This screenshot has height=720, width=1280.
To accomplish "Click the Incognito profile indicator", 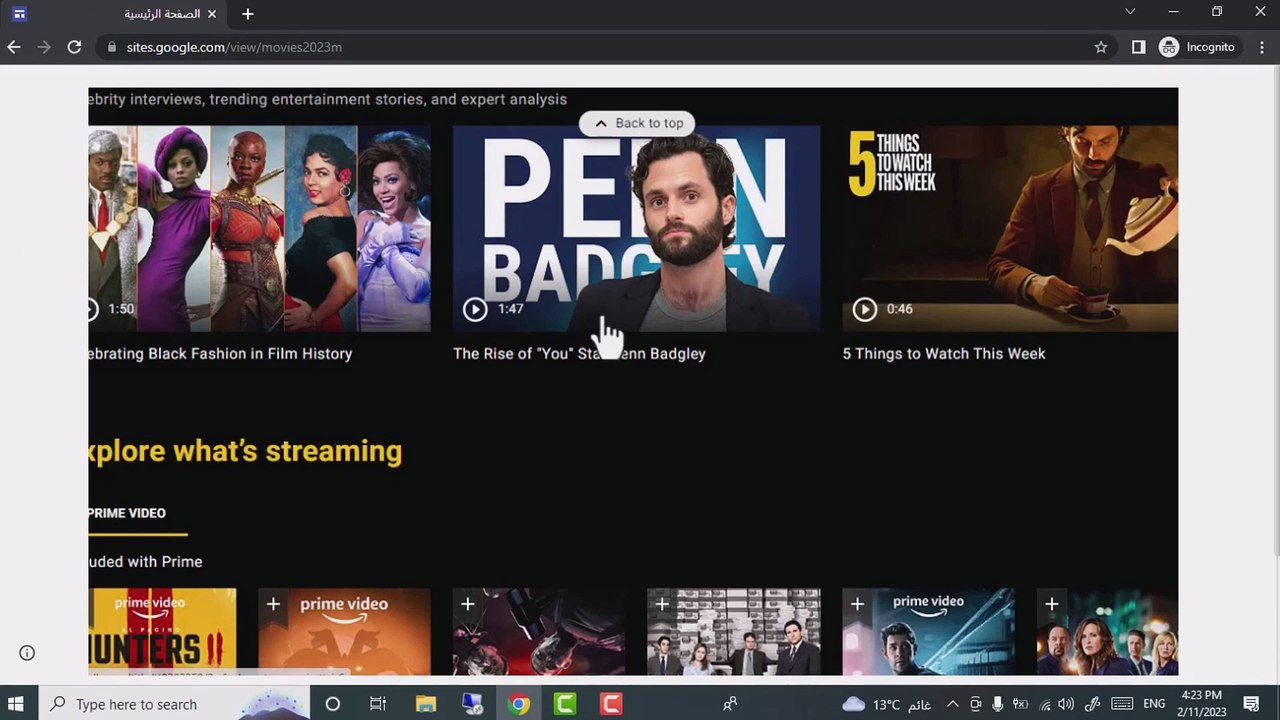I will click(1198, 47).
